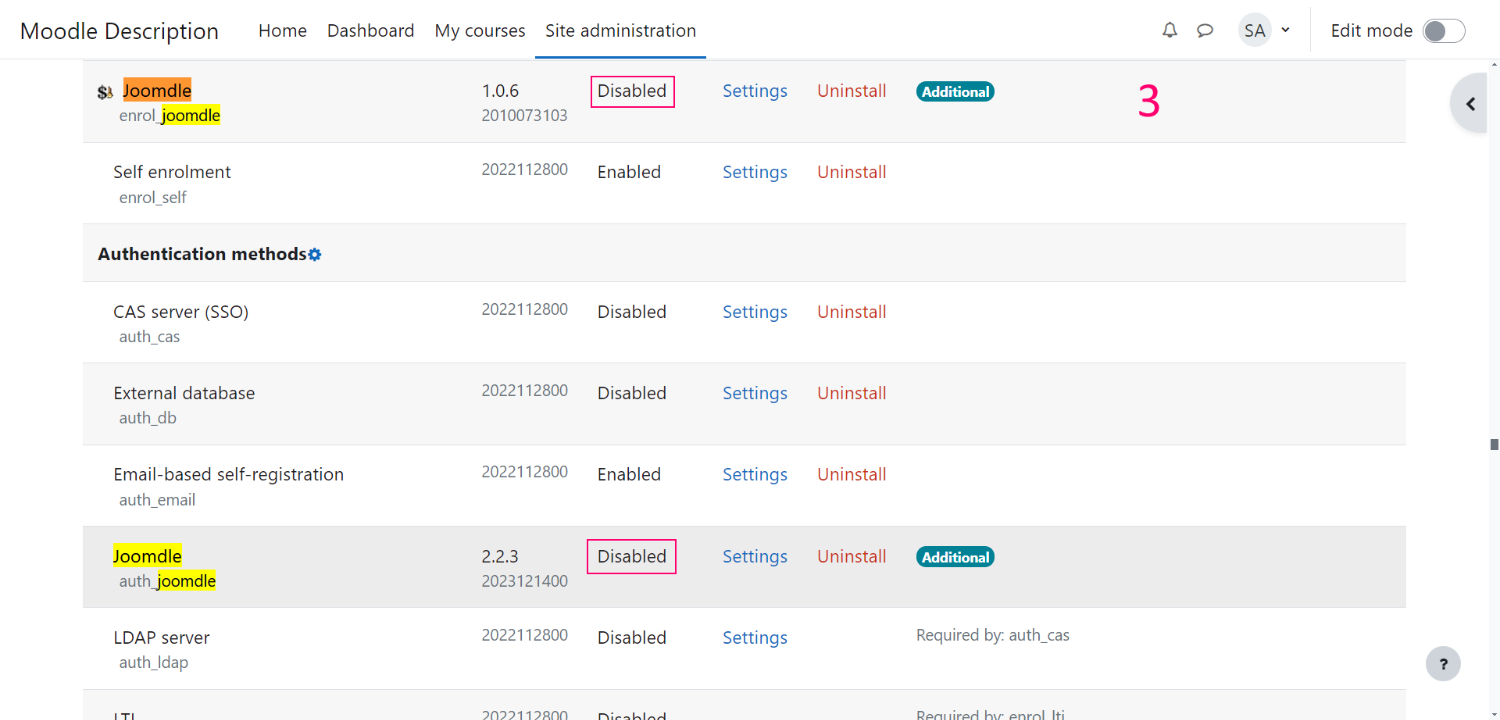Click the "enrol_joomdle" component name
The width and height of the screenshot is (1500, 720).
(x=170, y=116)
